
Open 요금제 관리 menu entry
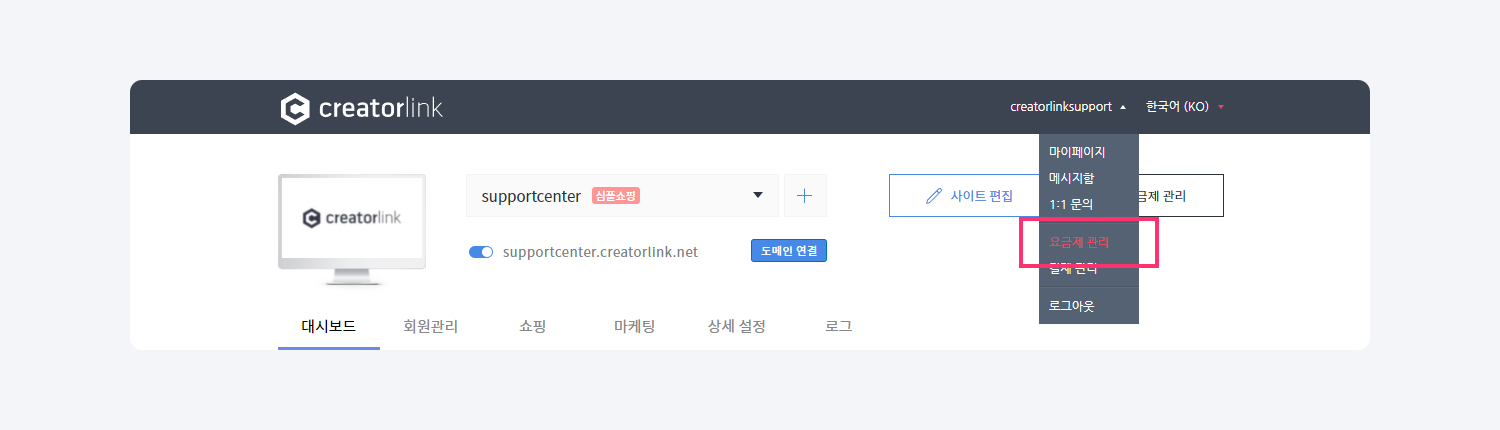(x=1079, y=242)
